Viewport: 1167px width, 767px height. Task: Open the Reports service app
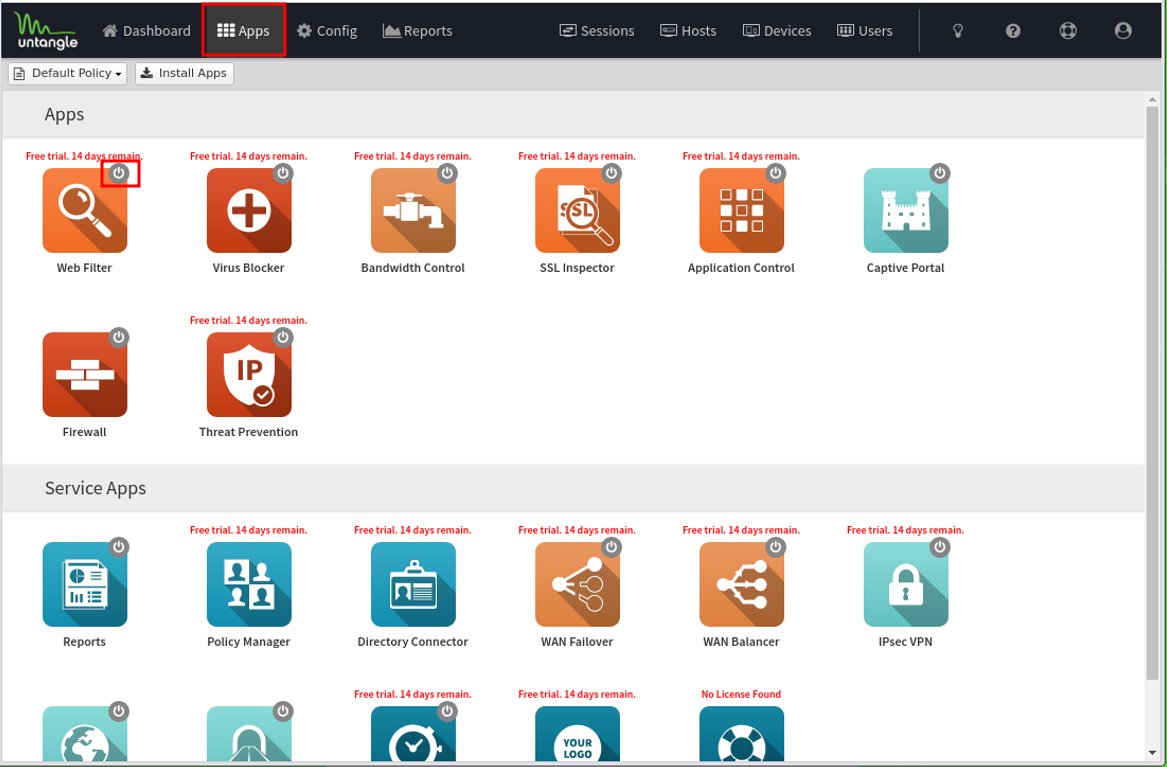[x=85, y=584]
